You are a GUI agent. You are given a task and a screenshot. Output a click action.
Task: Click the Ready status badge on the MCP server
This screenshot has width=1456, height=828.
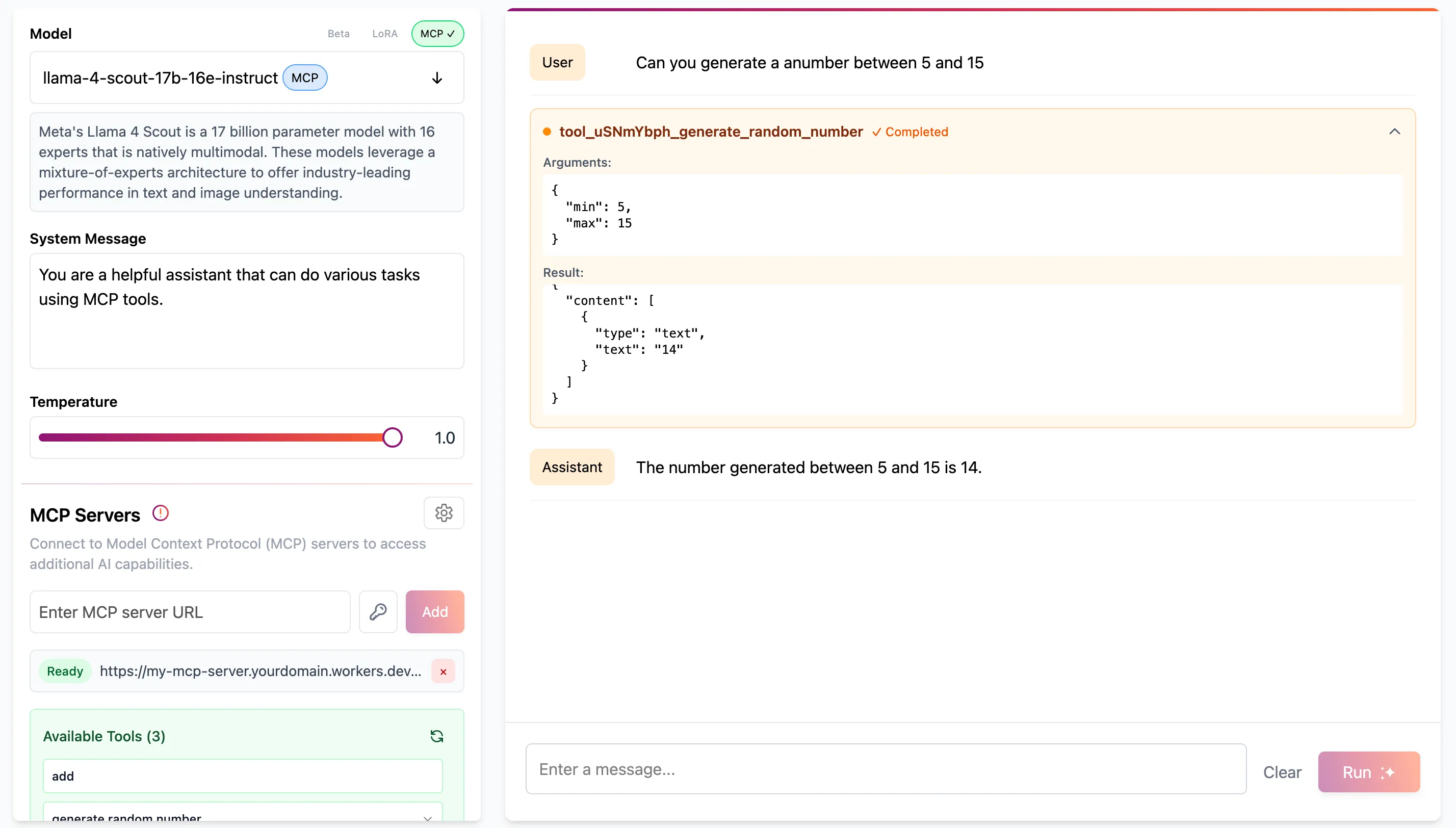point(65,670)
